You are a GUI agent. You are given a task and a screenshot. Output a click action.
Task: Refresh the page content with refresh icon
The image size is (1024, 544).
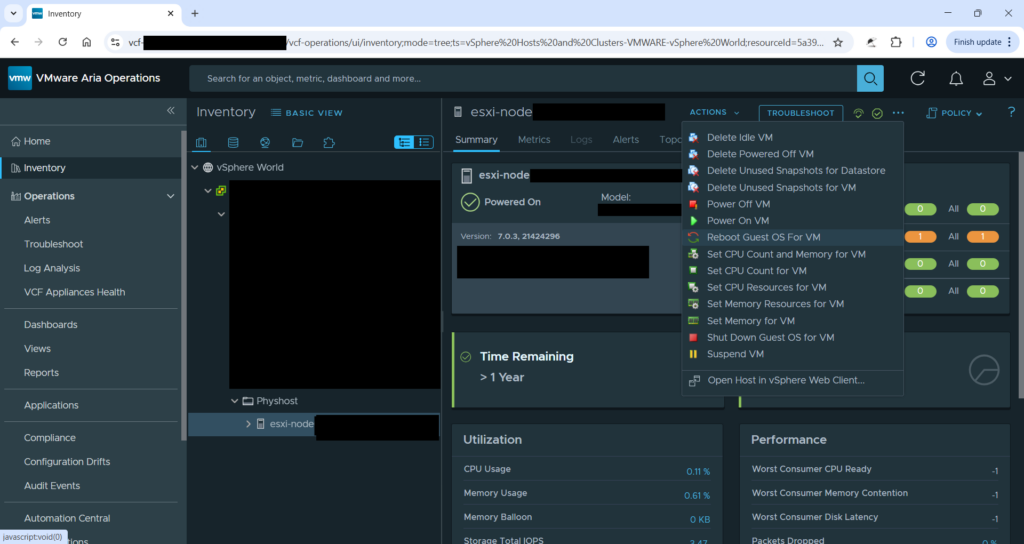(x=918, y=78)
